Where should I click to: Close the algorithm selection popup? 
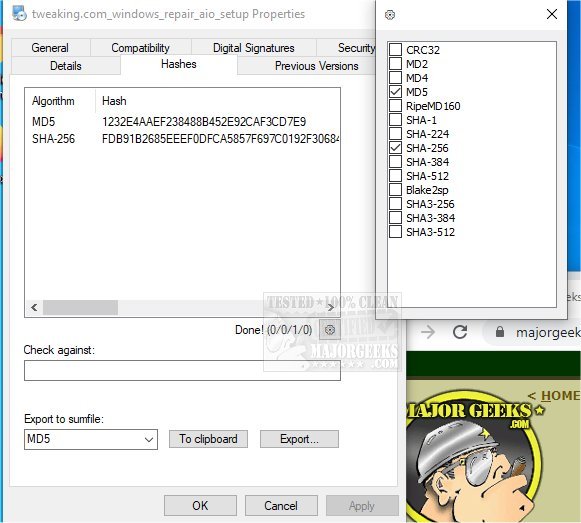552,14
